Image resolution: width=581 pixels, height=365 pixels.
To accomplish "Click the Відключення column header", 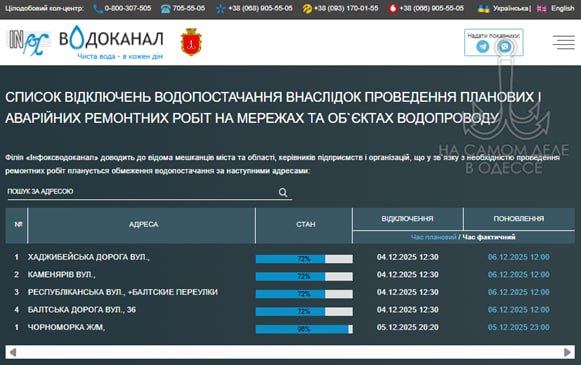I will [407, 219].
